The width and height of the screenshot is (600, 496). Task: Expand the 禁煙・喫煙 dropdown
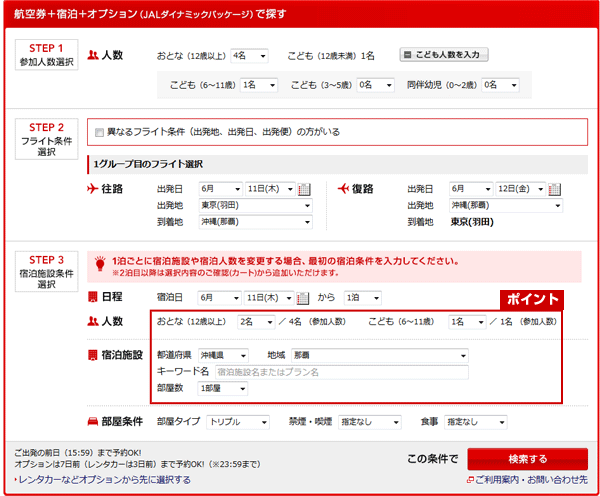(368, 422)
